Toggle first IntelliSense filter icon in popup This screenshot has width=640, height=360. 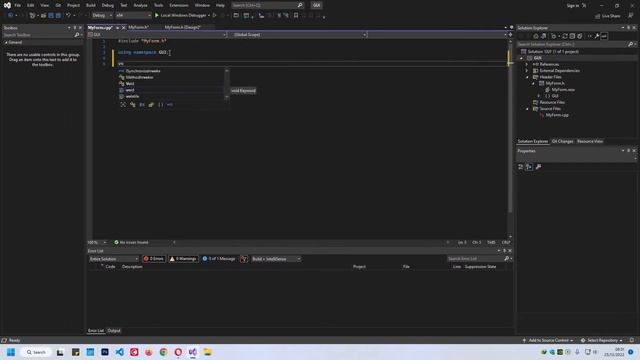coord(123,105)
